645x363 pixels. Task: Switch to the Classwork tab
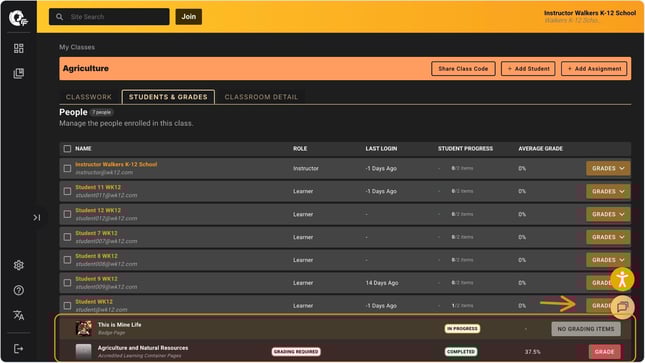pos(89,97)
